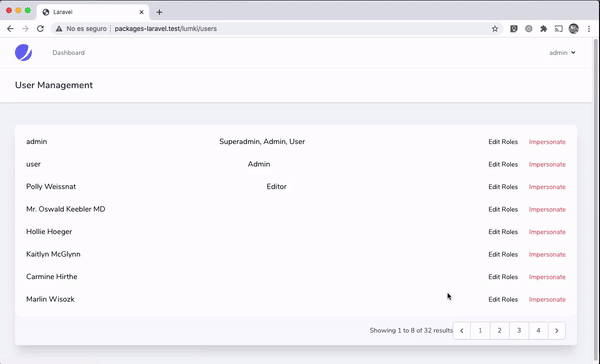
Task: Impersonate the account named user
Action: [547, 164]
